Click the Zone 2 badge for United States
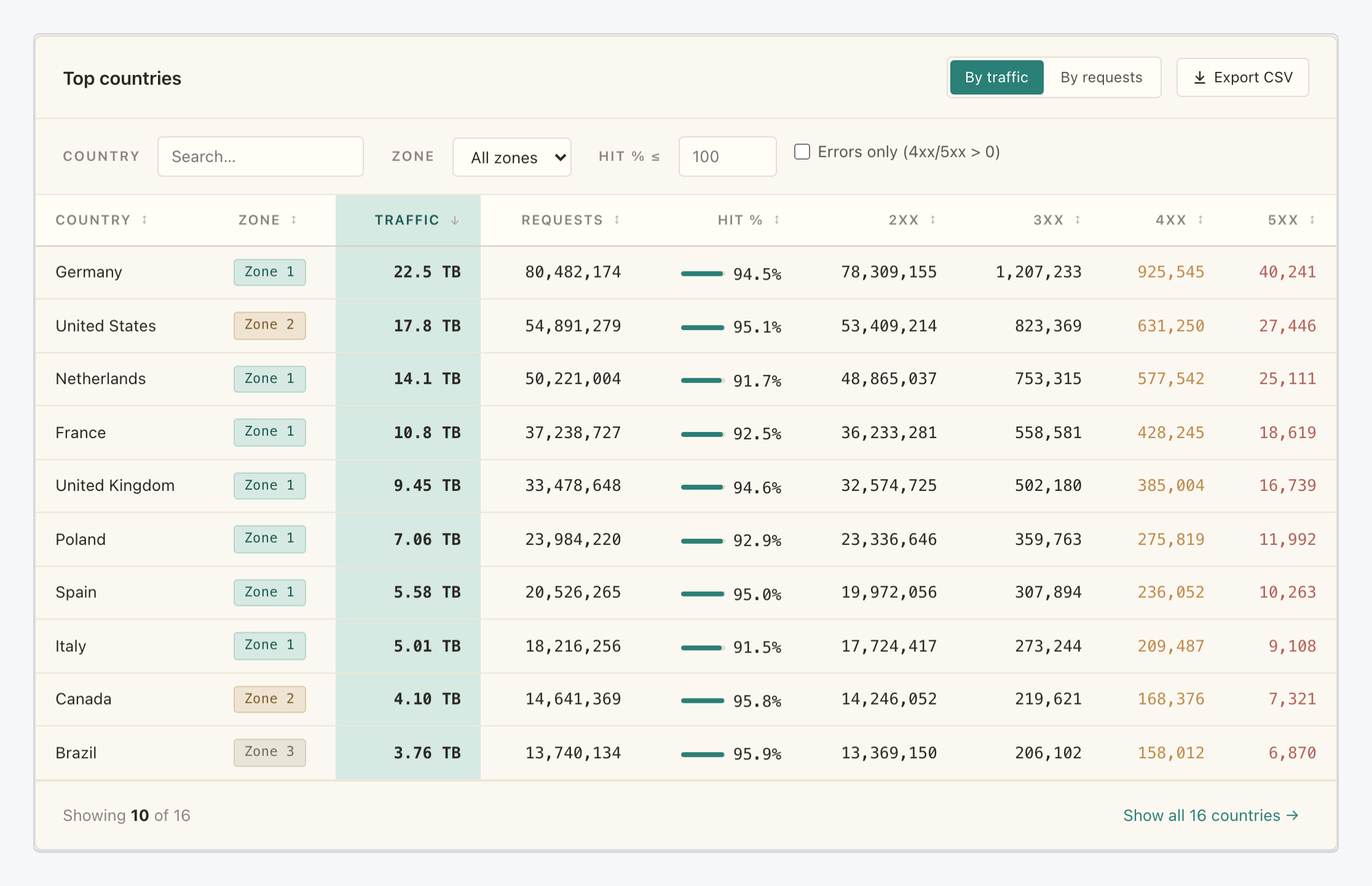The width and height of the screenshot is (1372, 886). 270,326
